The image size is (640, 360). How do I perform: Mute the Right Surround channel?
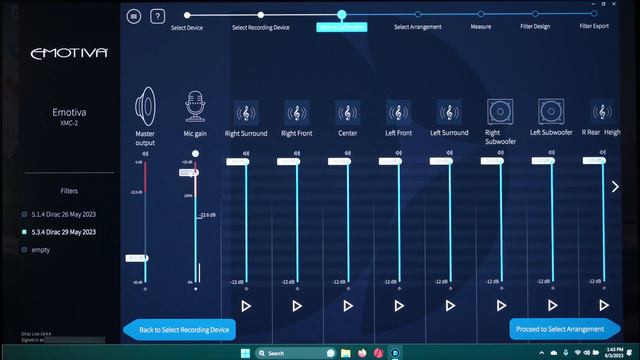[246, 153]
